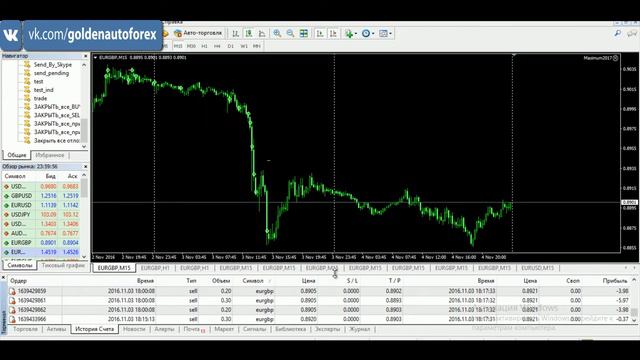Select the EURGBP row in Market Watch
Image resolution: width=640 pixels, height=360 pixels.
41,243
